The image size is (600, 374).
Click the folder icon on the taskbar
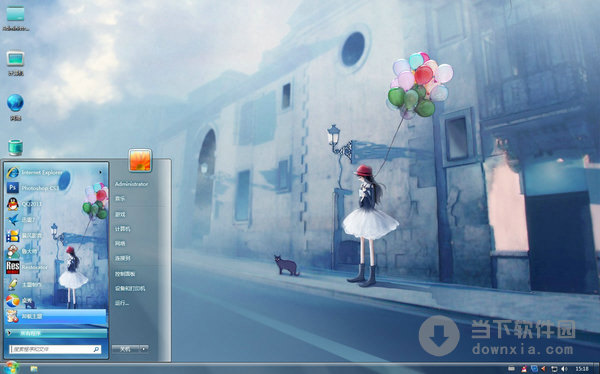click(x=34, y=368)
